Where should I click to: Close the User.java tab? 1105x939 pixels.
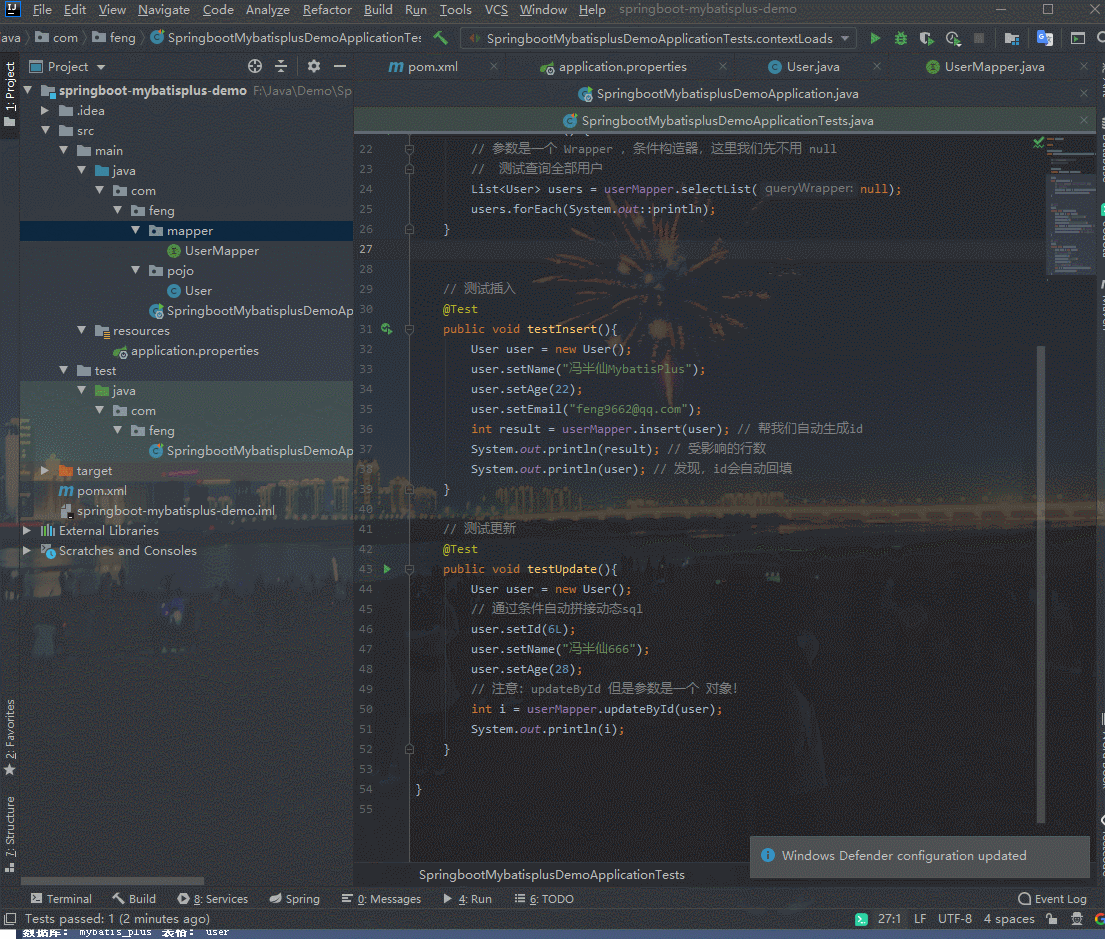tap(877, 66)
